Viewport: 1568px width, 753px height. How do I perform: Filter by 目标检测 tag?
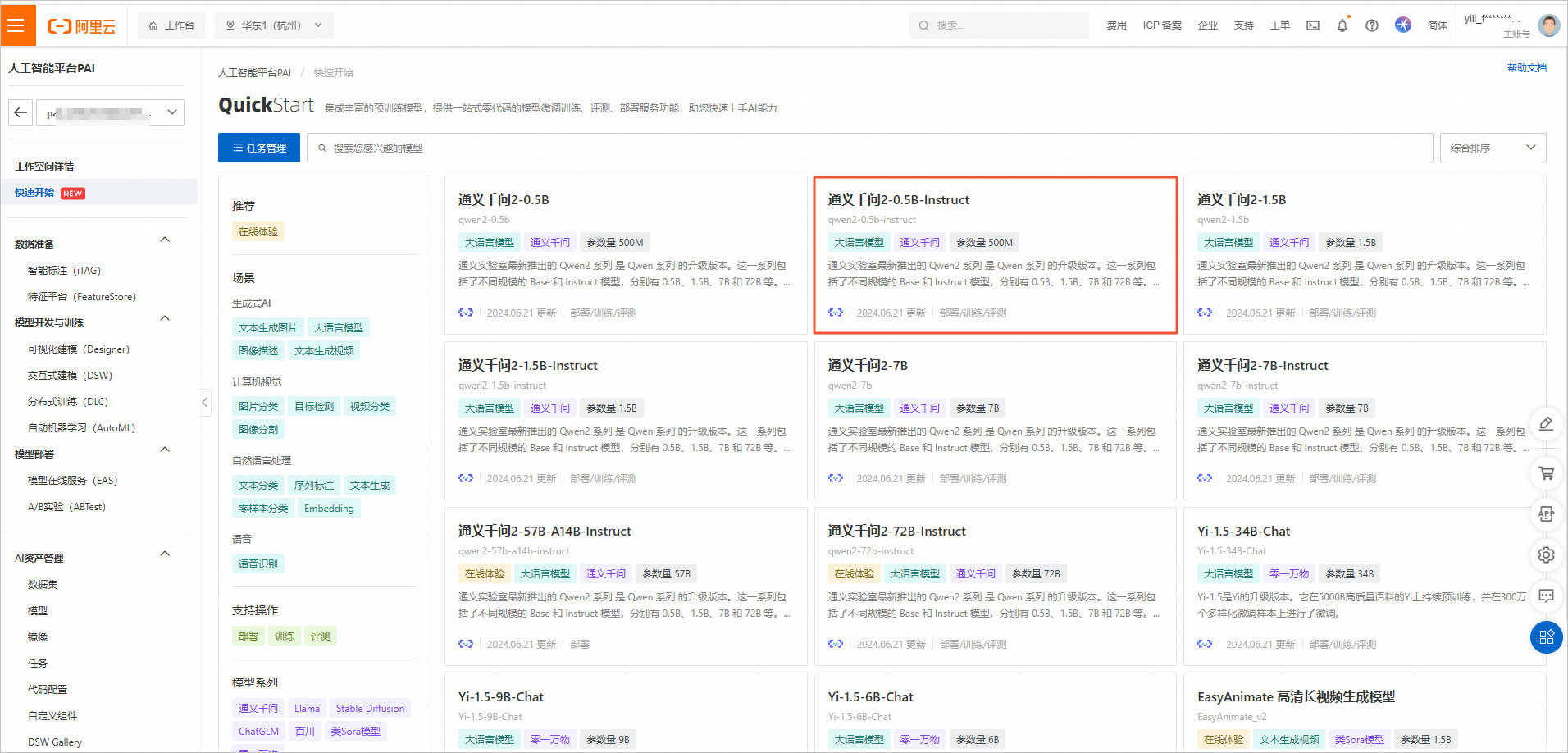point(314,407)
